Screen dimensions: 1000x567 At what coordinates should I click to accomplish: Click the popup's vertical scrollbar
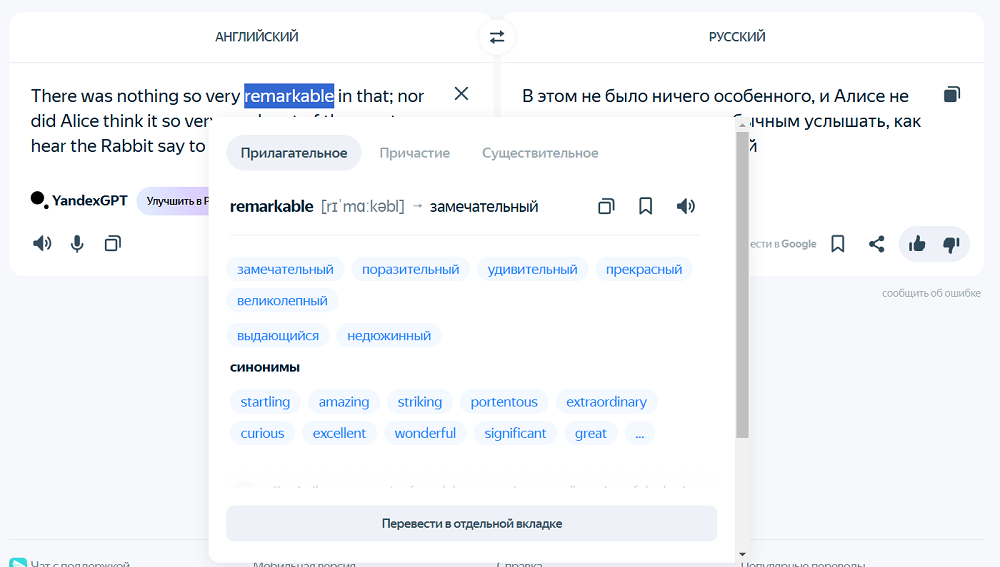point(742,290)
